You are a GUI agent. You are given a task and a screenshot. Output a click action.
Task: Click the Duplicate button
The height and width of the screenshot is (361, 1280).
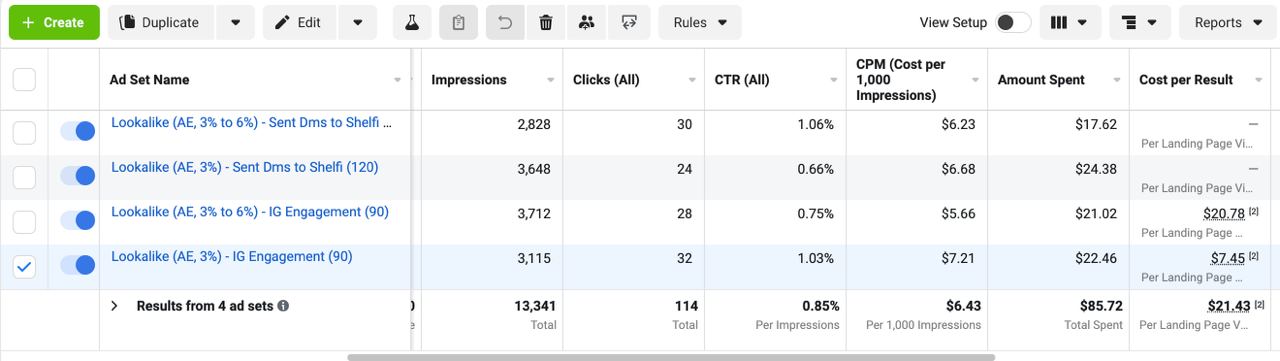pos(161,22)
